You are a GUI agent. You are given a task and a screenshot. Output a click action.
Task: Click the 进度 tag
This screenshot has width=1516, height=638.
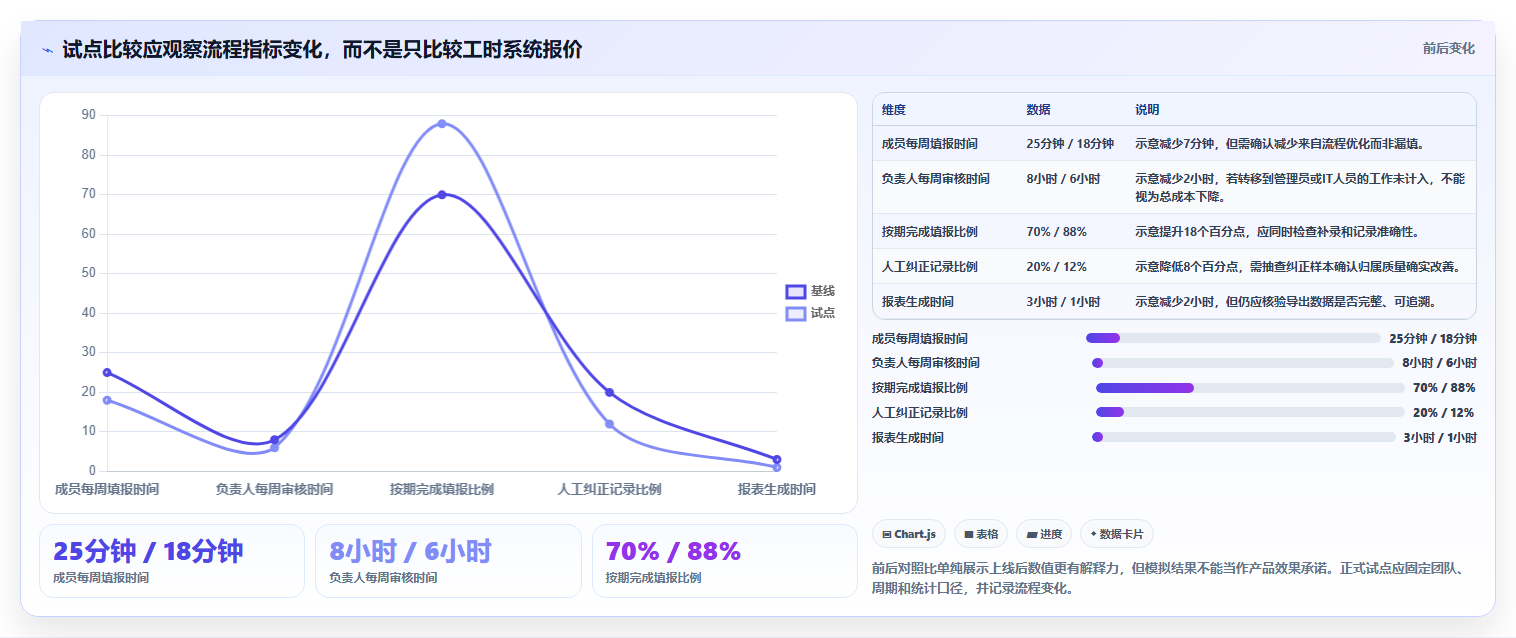[1043, 534]
